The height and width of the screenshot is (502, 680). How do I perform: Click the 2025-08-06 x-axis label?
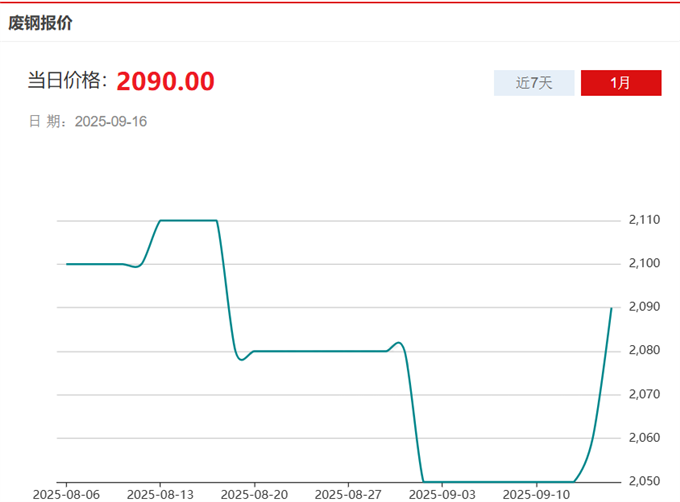(x=66, y=494)
